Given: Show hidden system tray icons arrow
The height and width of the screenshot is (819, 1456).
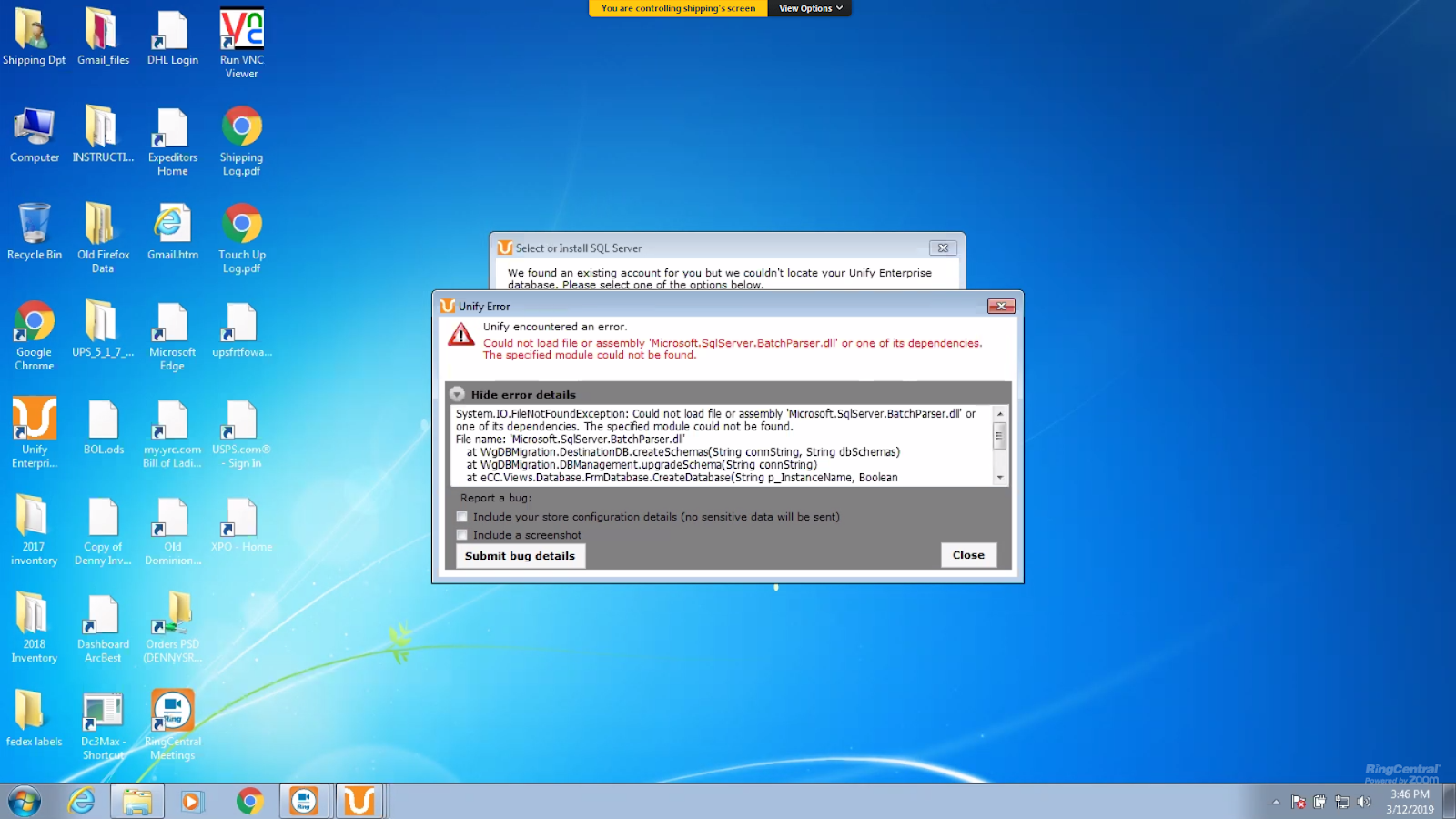Looking at the screenshot, I should (x=1276, y=802).
